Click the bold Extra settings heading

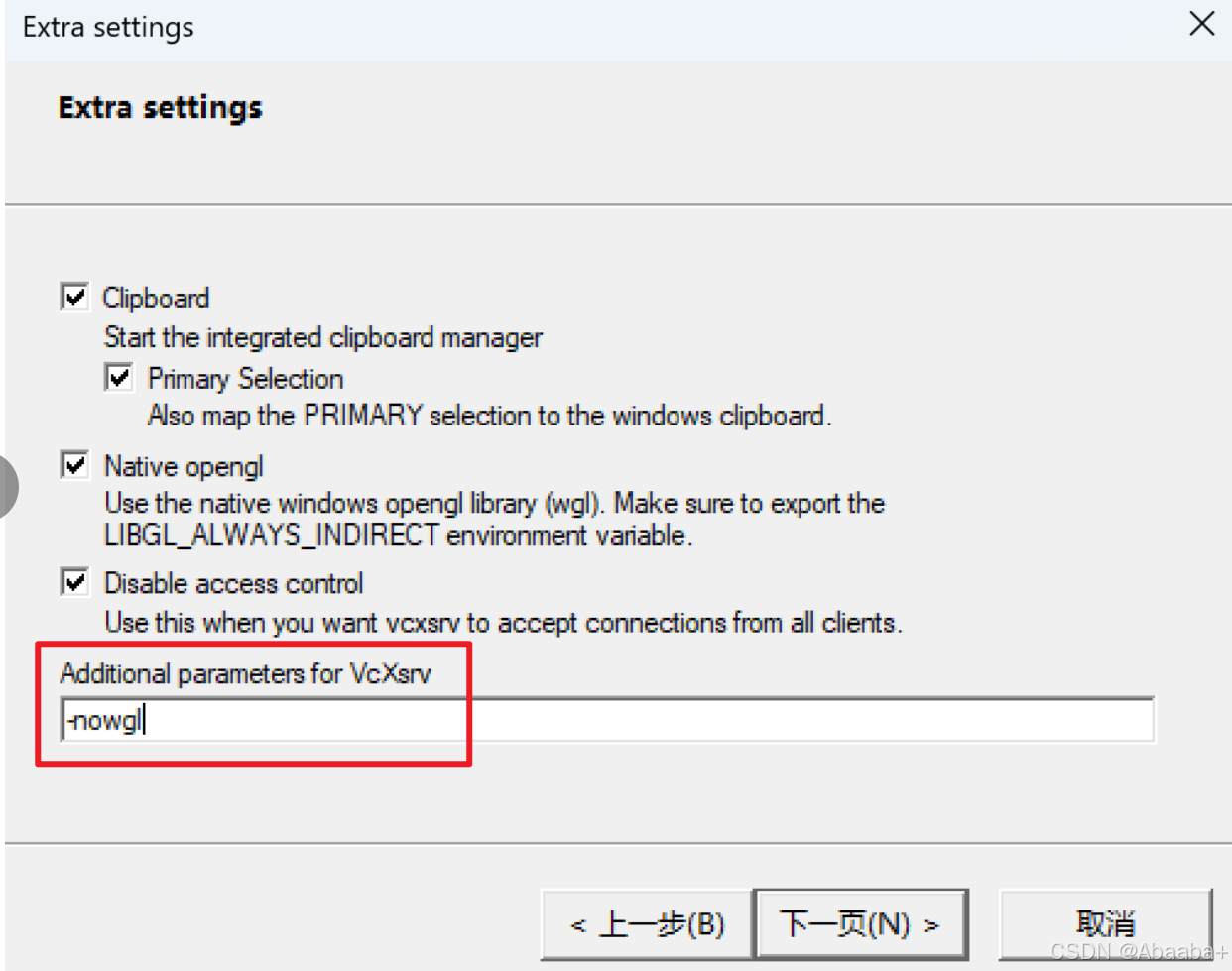[160, 107]
